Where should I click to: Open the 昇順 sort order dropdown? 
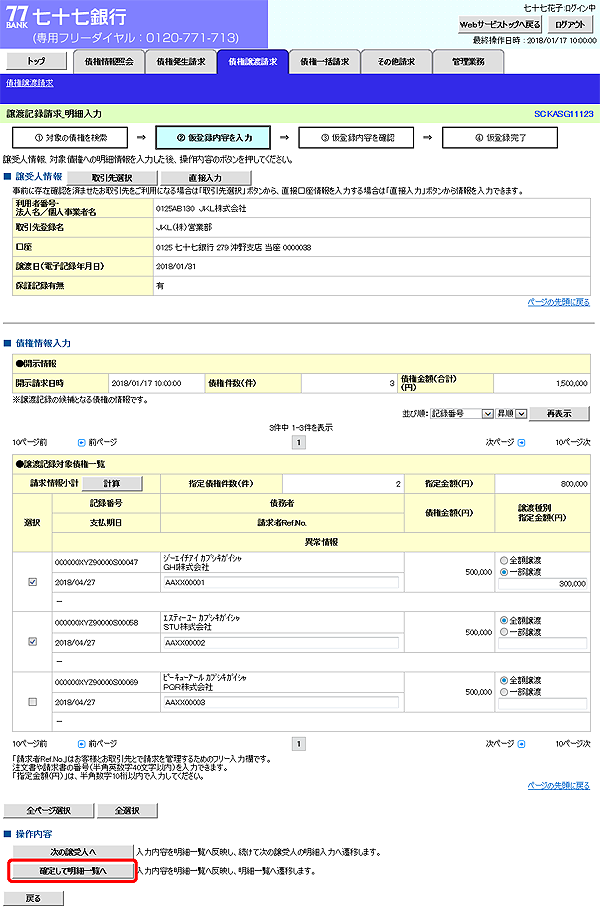511,414
